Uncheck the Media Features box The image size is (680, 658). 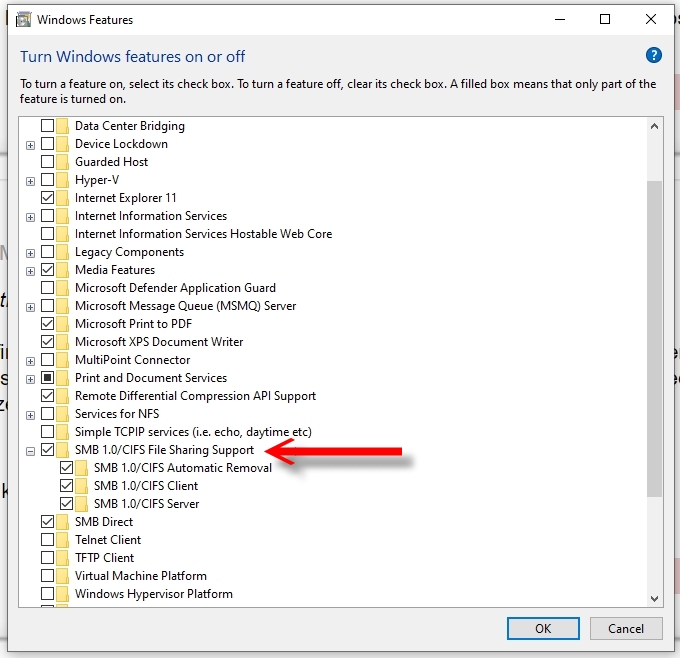pos(47,270)
